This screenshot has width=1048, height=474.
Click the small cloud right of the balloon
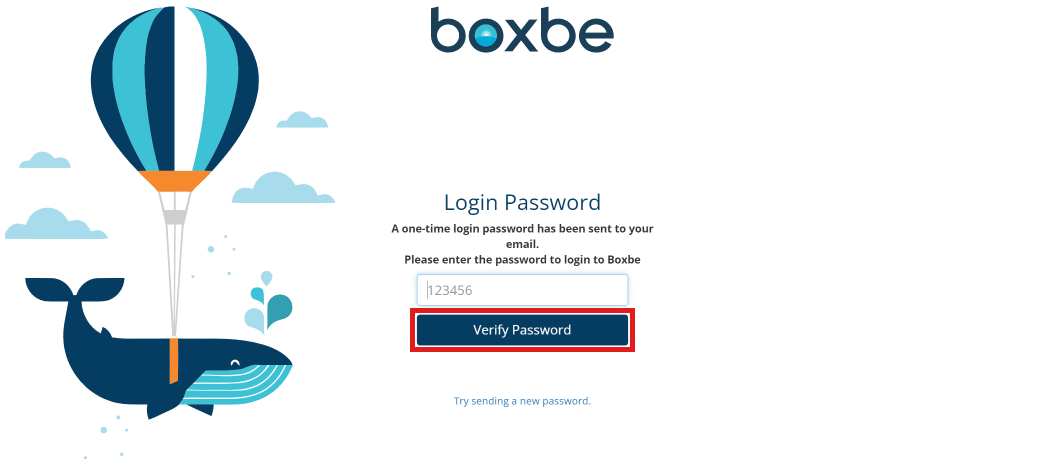[x=302, y=121]
